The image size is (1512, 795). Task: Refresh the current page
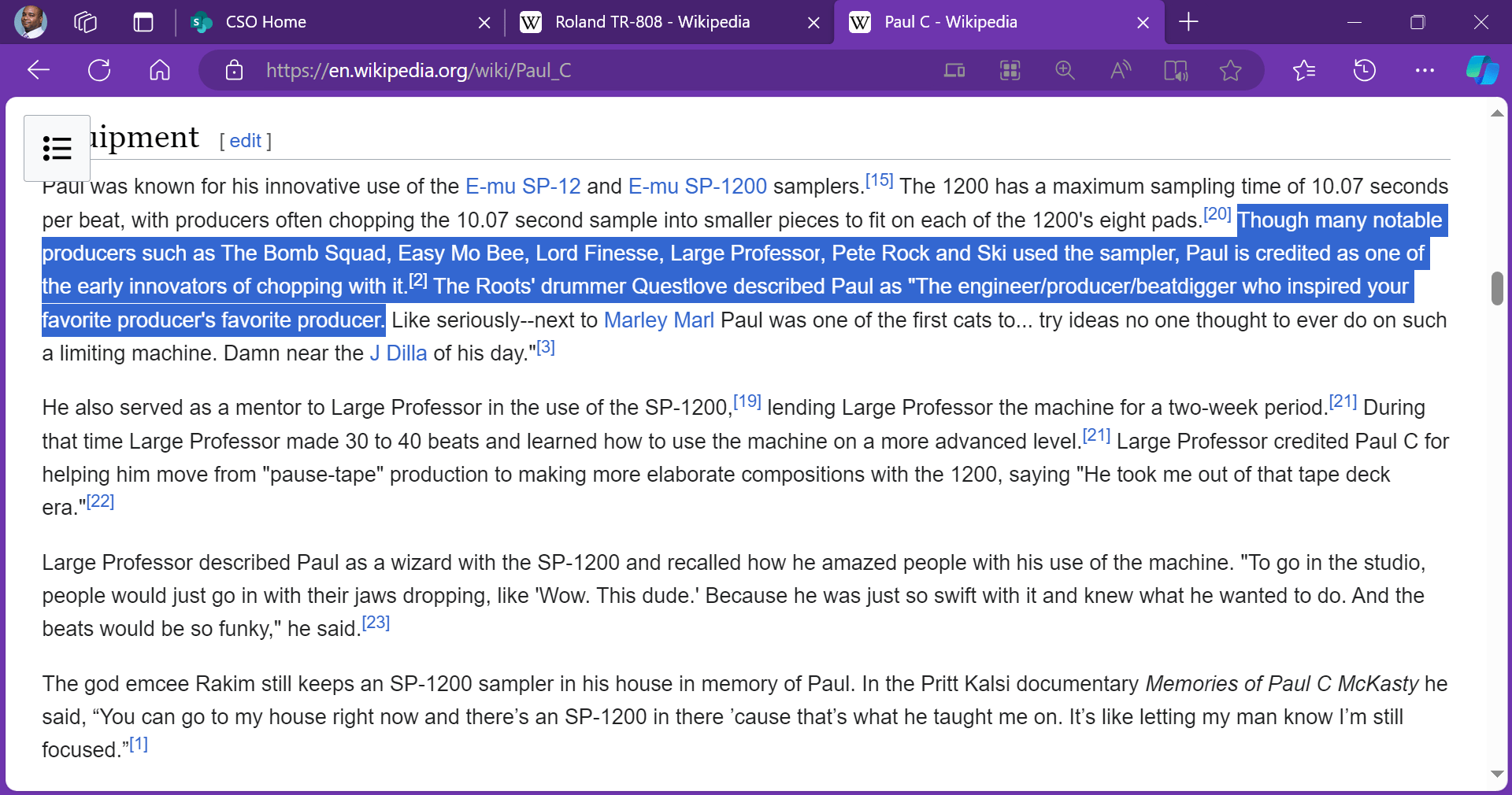(x=99, y=70)
